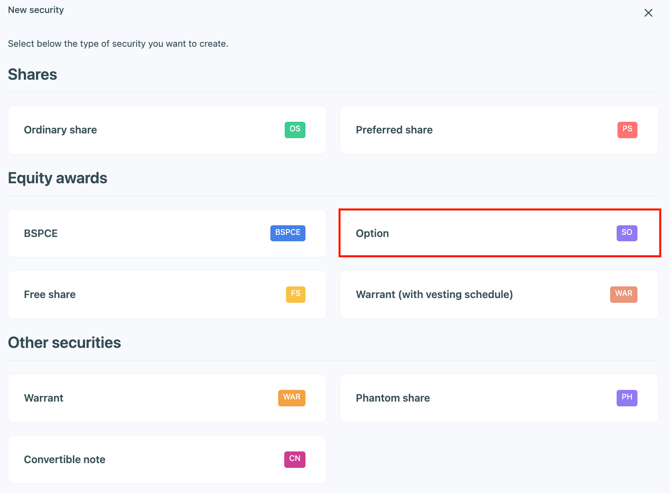Pick the BSPCE equity award label
This screenshot has width=670, height=493.
(x=41, y=233)
